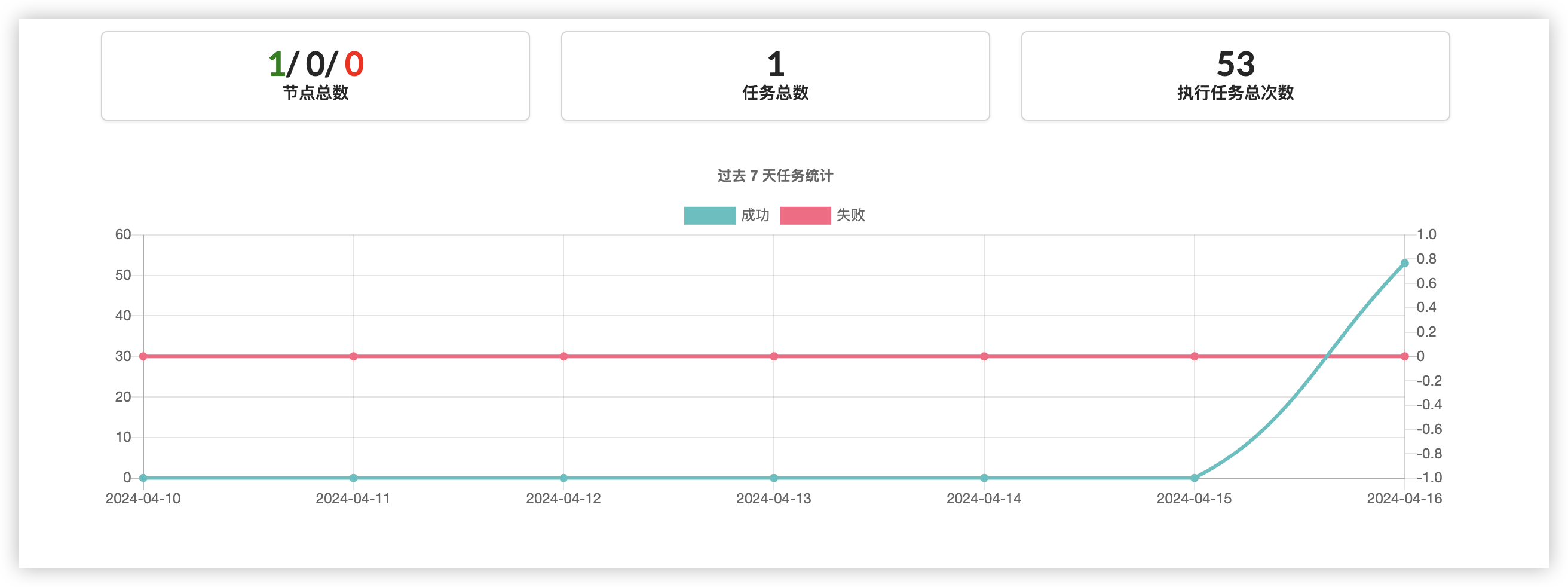The image size is (1568, 587).
Task: Click the 执行任务总次数 label text
Action: click(1236, 93)
